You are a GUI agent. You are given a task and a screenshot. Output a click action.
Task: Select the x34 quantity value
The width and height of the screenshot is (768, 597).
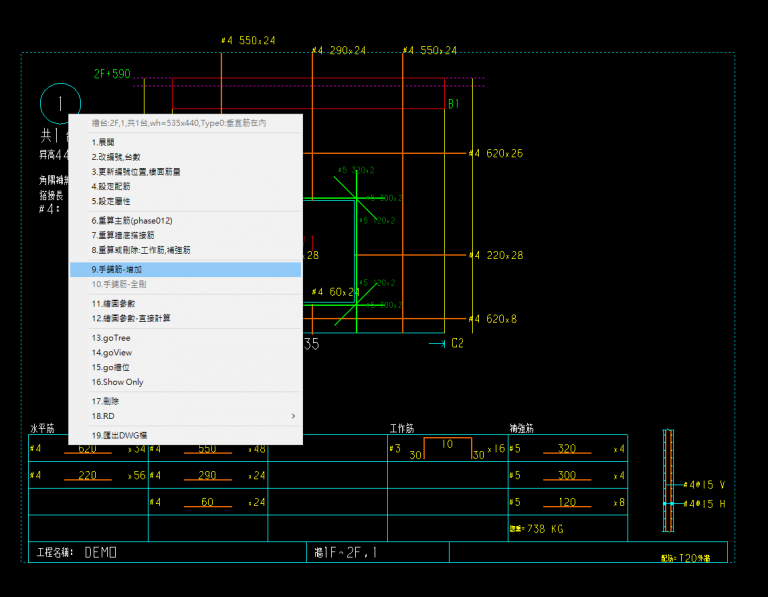click(x=137, y=449)
